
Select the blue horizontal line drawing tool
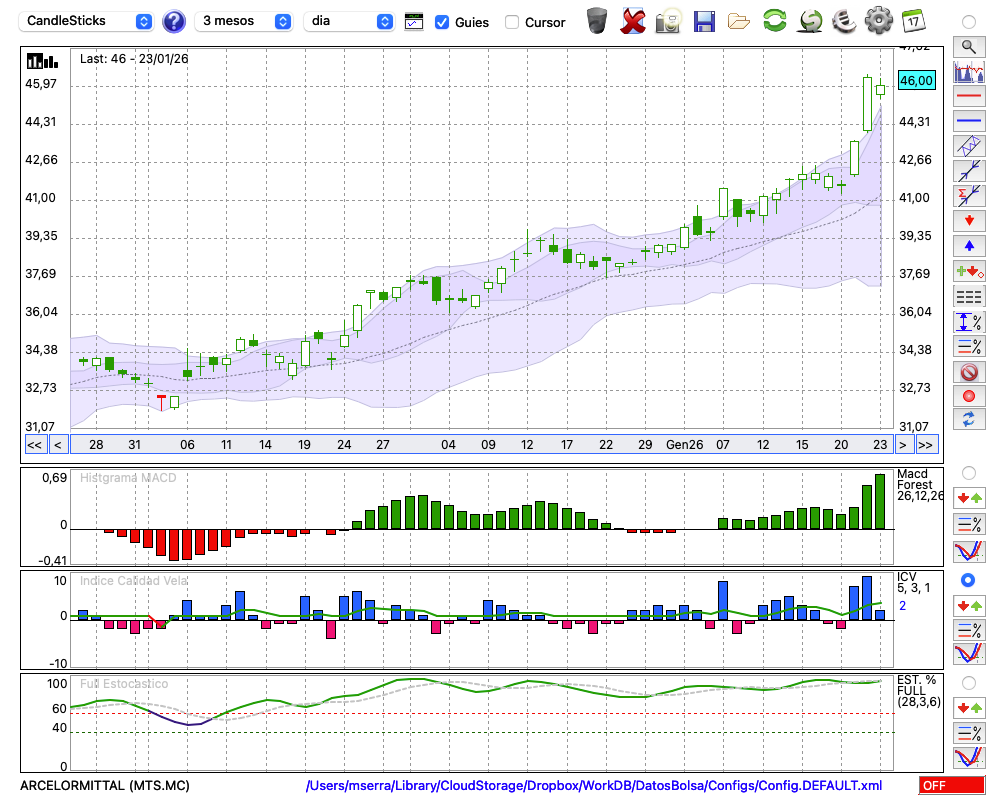(x=968, y=121)
